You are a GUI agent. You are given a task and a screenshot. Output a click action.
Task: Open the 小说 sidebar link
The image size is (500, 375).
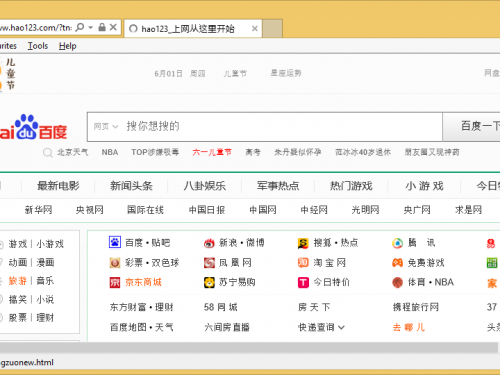45,299
